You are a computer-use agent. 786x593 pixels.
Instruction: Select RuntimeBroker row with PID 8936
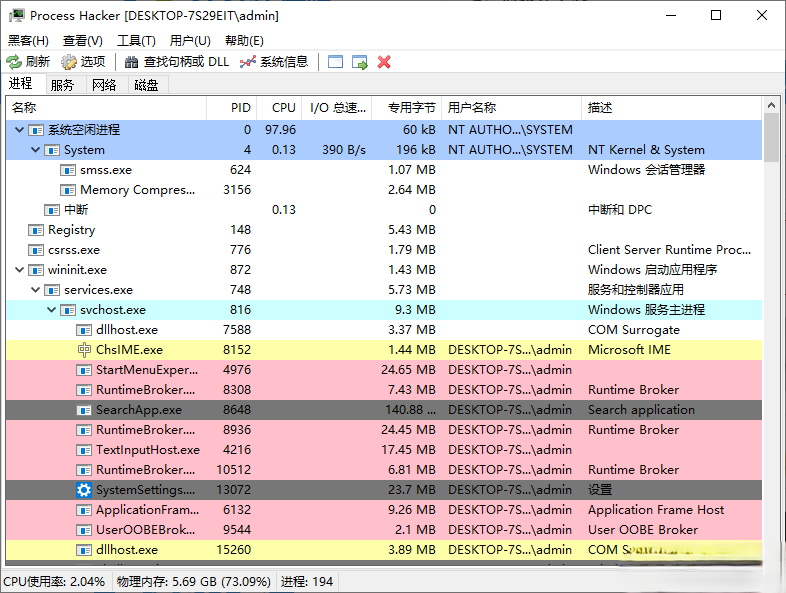click(x=384, y=430)
